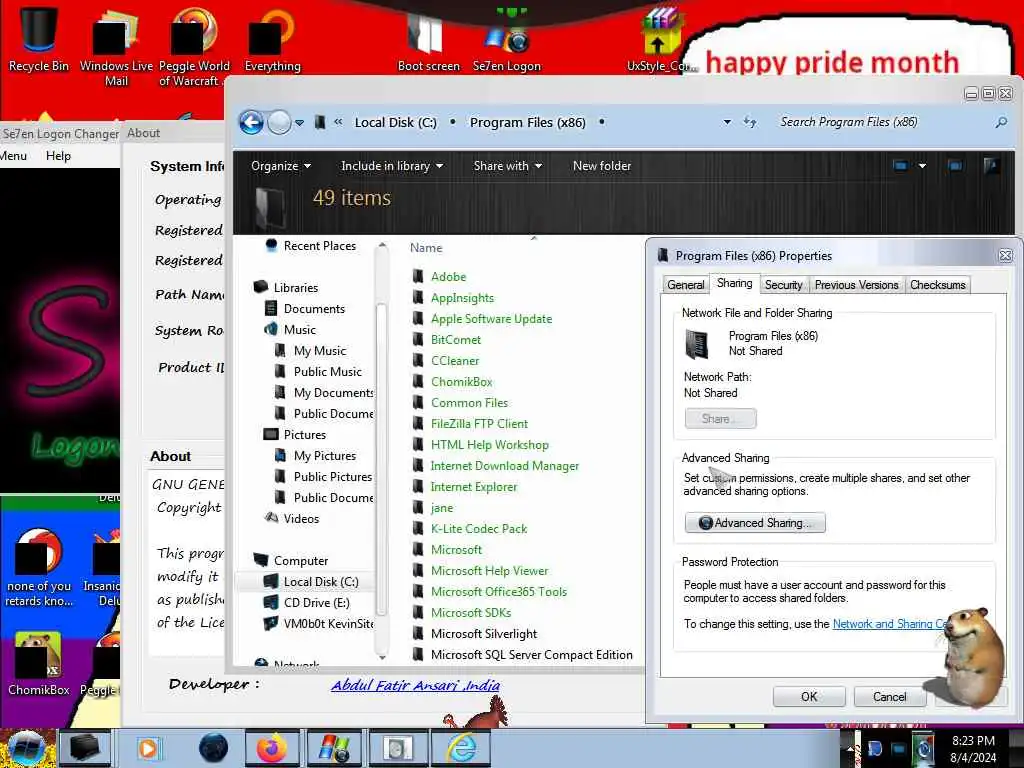Toggle the preview pane icon
The image size is (1024, 768).
click(955, 166)
